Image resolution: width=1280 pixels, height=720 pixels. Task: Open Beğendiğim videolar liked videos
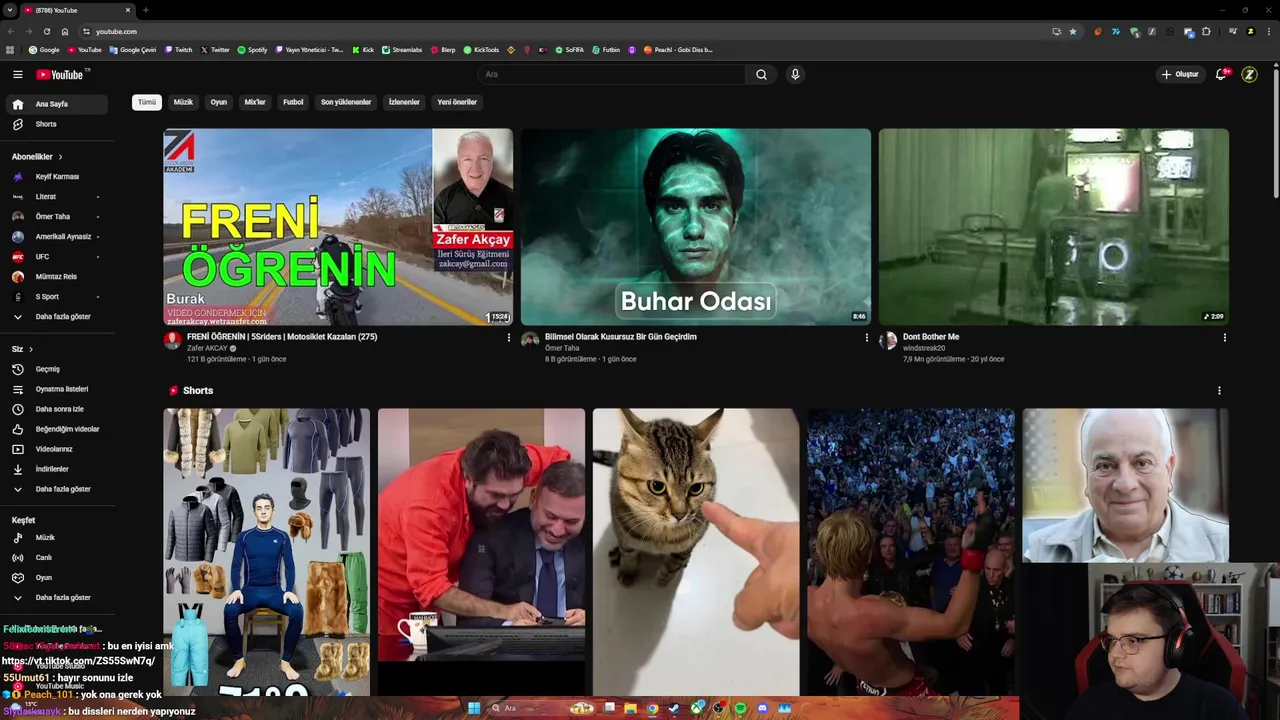[56, 429]
